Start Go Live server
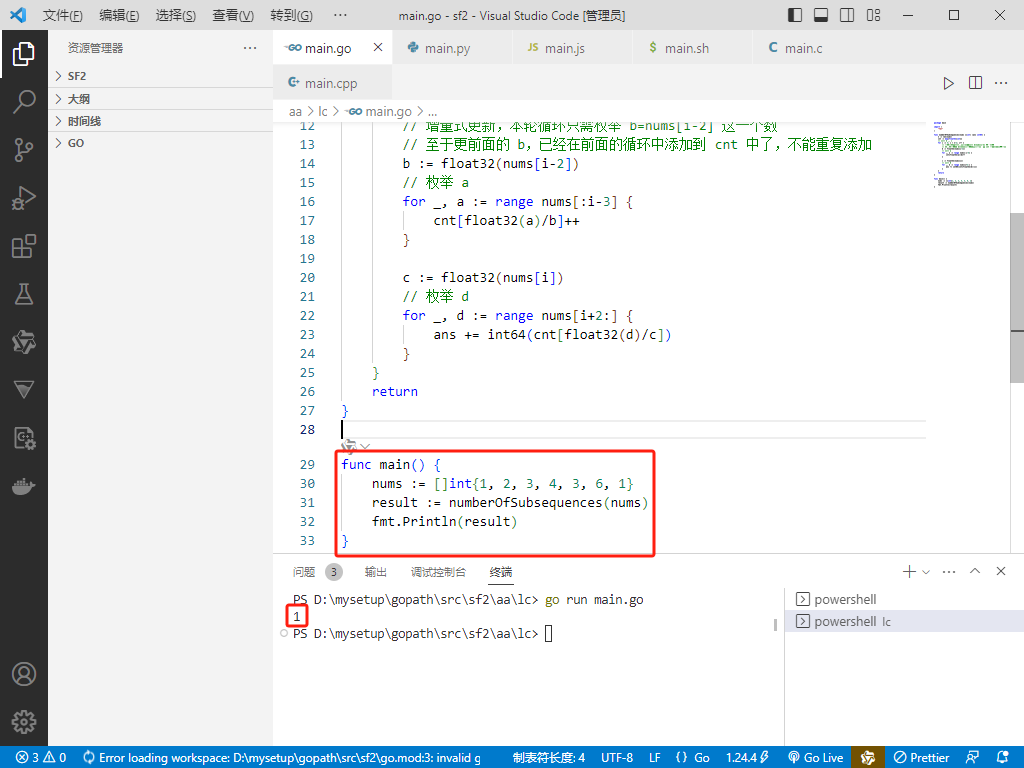The height and width of the screenshot is (768, 1024). [x=816, y=758]
